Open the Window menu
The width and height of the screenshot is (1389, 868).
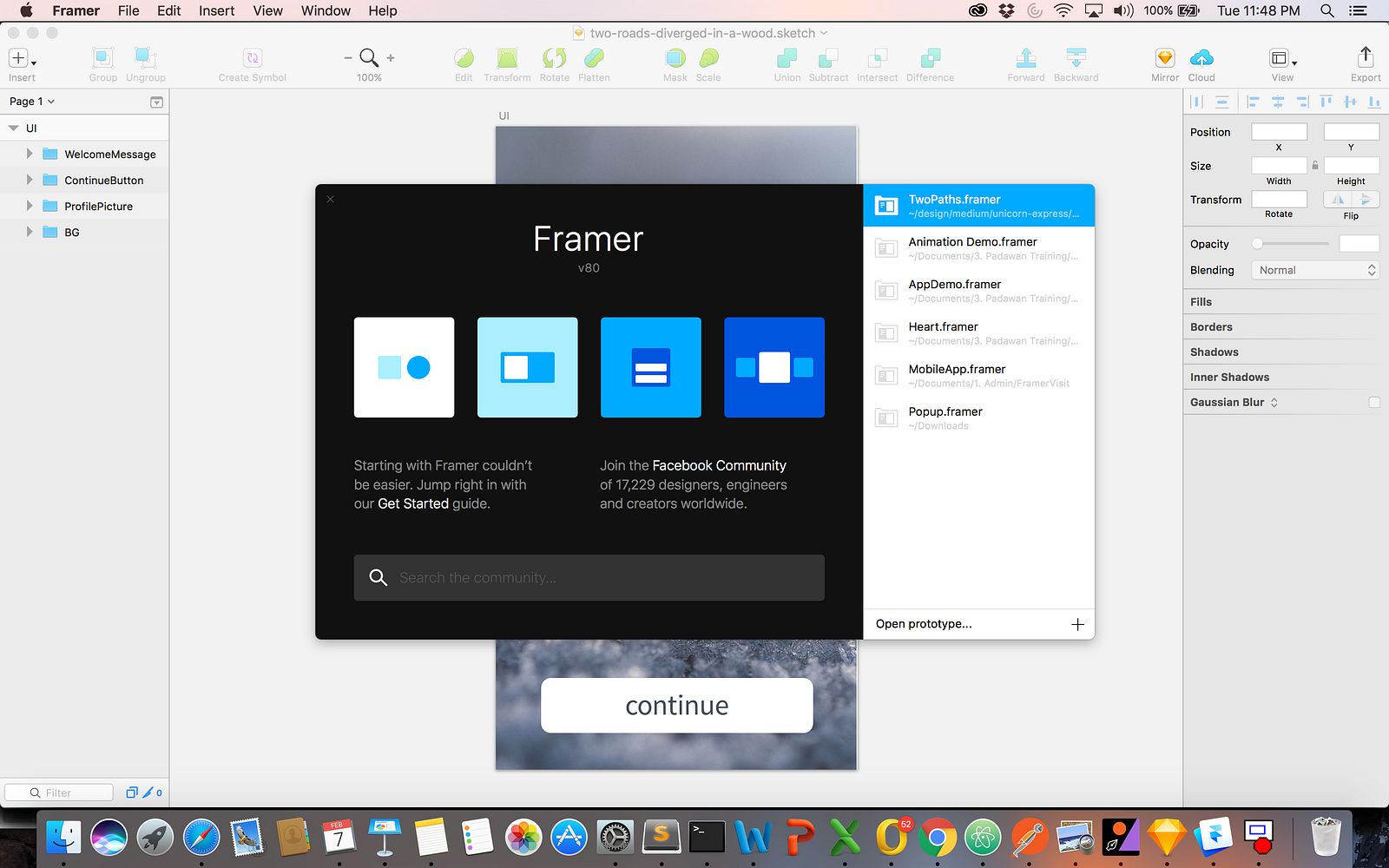[x=326, y=10]
